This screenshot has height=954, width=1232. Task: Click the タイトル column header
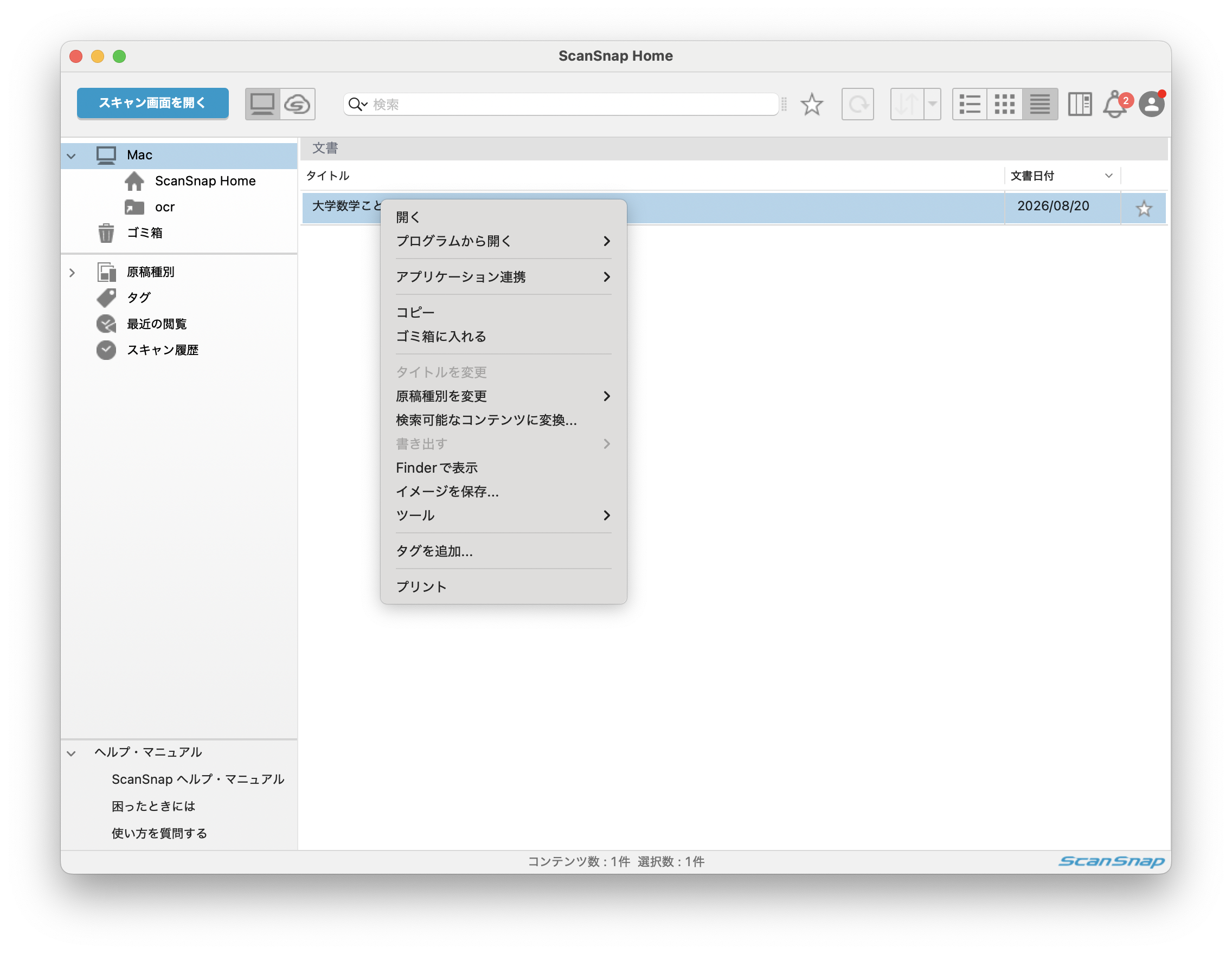[x=653, y=176]
